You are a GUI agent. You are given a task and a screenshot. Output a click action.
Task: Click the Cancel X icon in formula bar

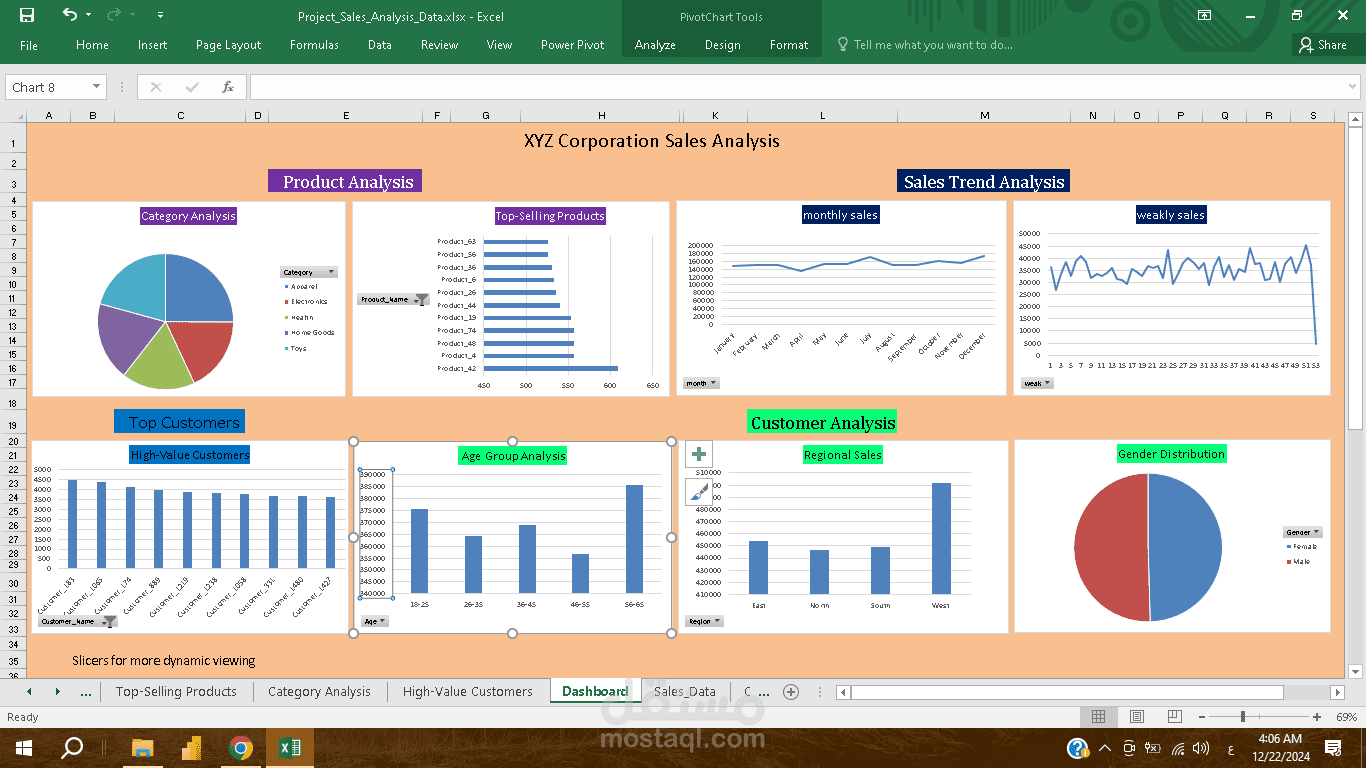(x=156, y=87)
